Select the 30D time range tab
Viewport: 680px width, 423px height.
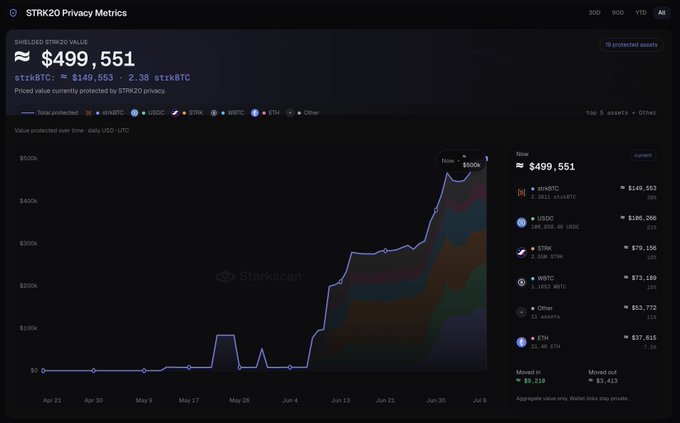594,13
